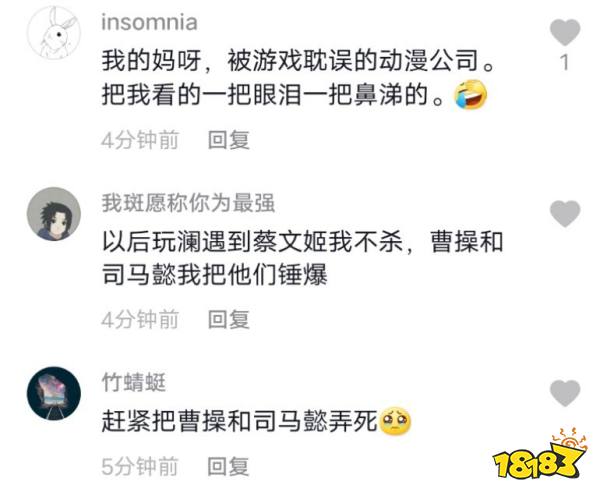Click the 5分钟前 timestamp
Image resolution: width=600 pixels, height=496 pixels.
pos(140,467)
